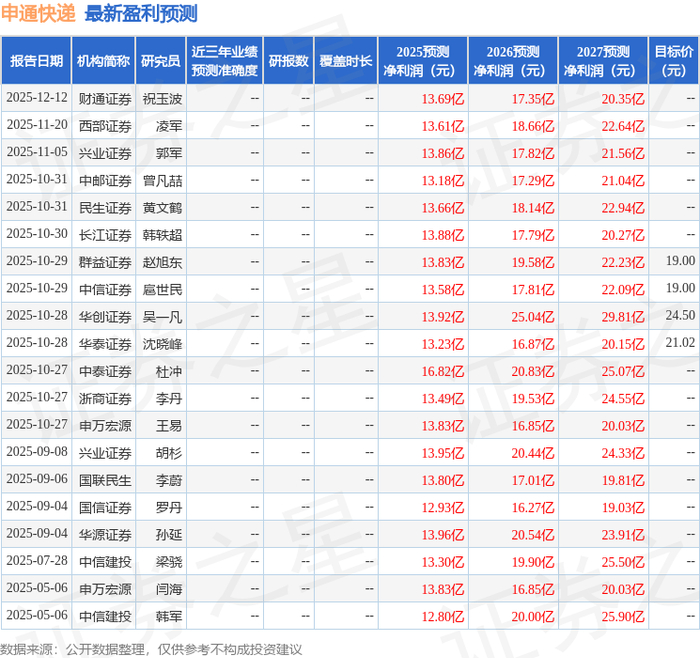Select the 国联民生 institution cell
The image size is (700, 658).
click(x=105, y=480)
